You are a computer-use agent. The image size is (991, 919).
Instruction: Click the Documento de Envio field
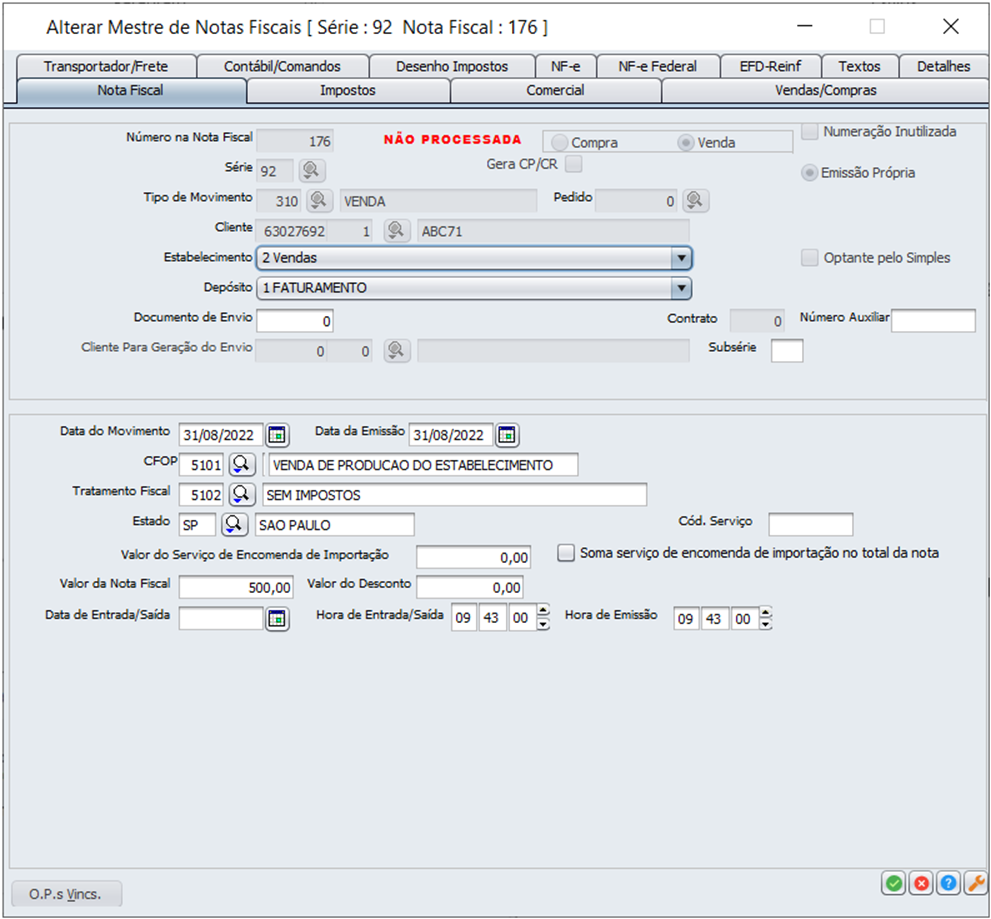coord(295,320)
